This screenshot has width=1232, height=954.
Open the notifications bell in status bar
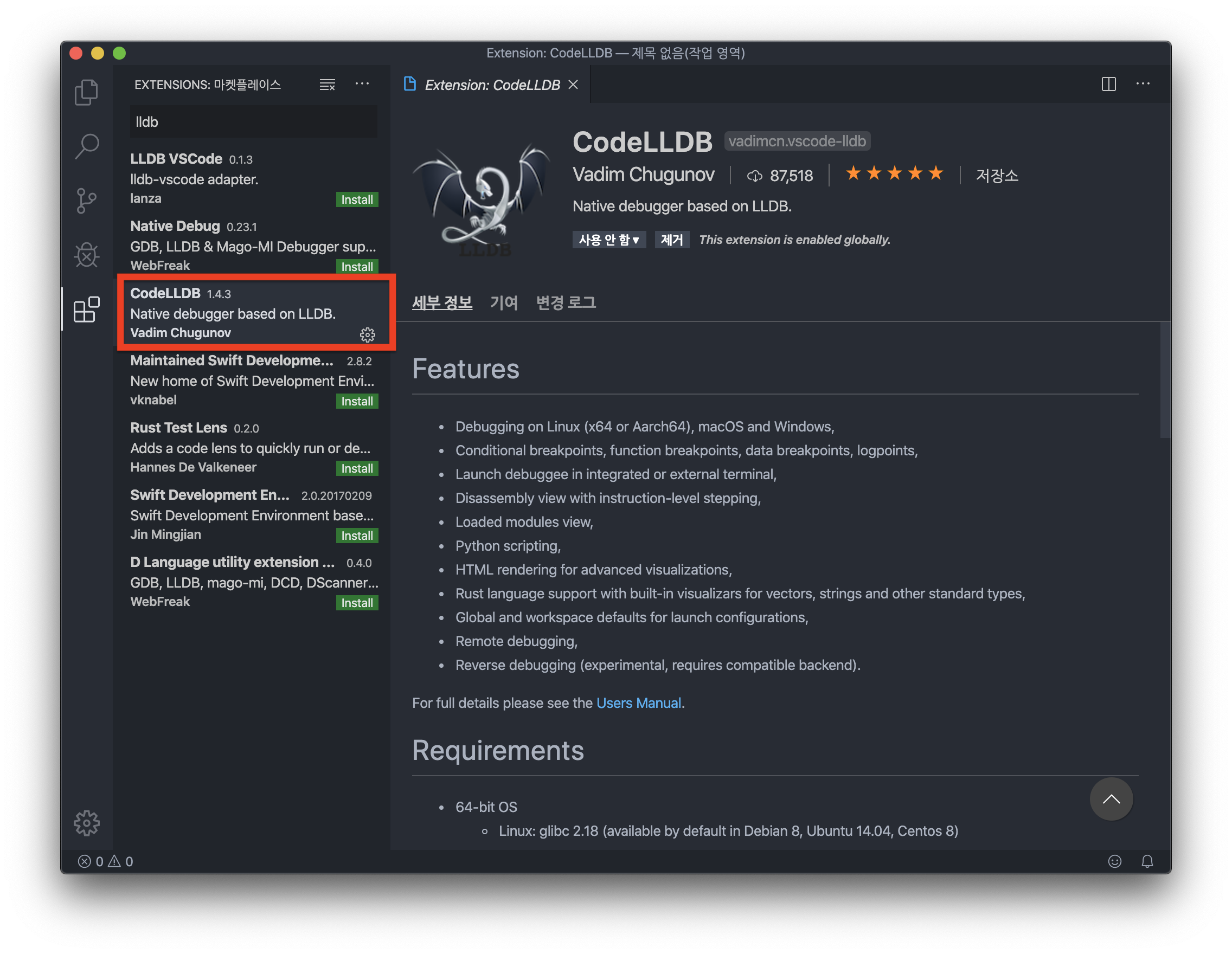(x=1147, y=861)
